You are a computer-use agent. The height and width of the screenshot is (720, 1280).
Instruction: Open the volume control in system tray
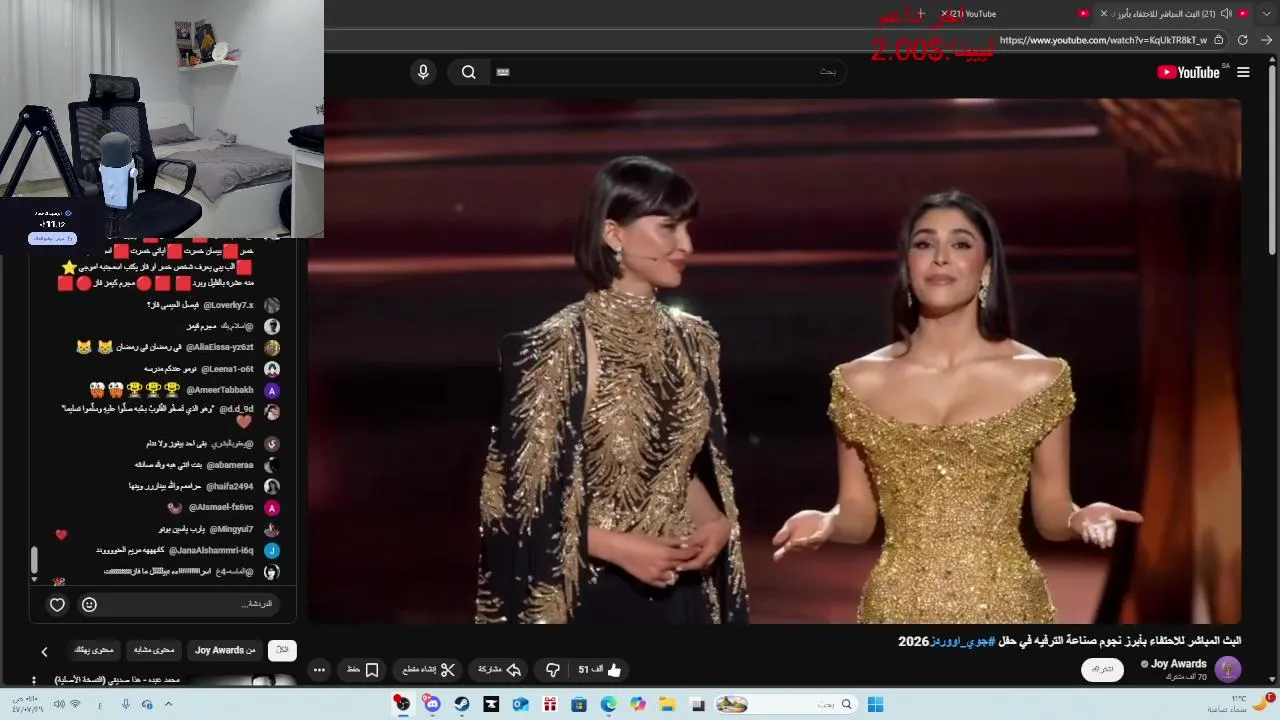coord(58,704)
